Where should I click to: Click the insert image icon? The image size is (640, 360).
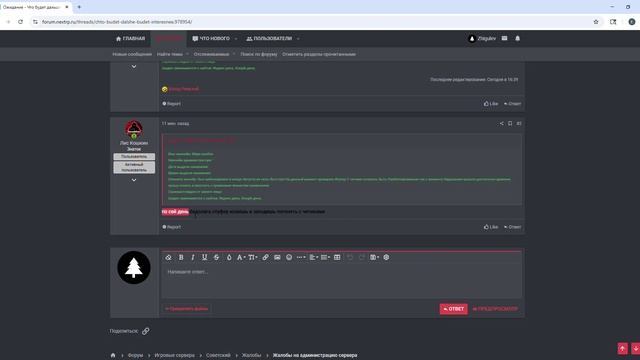click(x=277, y=258)
